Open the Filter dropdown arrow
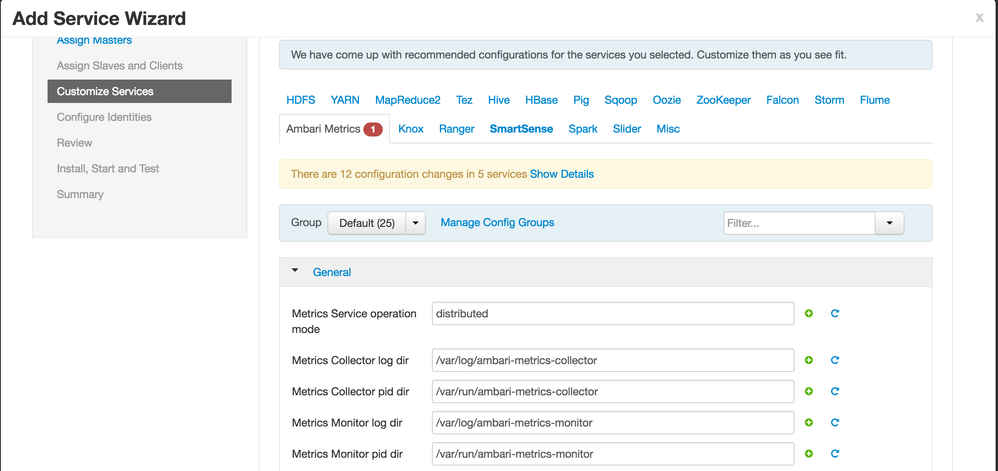 889,223
